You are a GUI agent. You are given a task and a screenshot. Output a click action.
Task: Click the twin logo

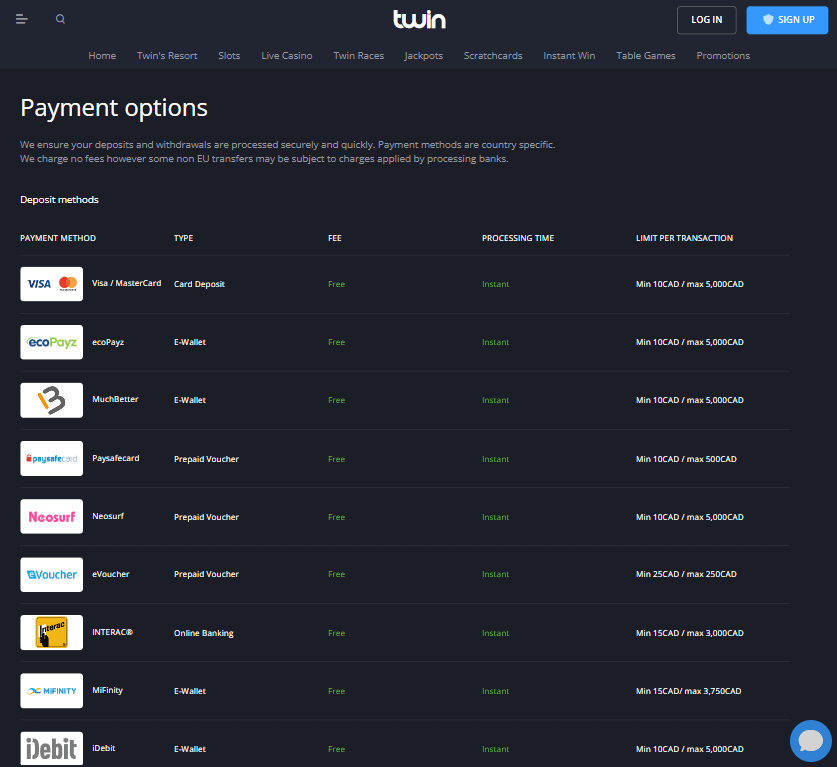[419, 19]
